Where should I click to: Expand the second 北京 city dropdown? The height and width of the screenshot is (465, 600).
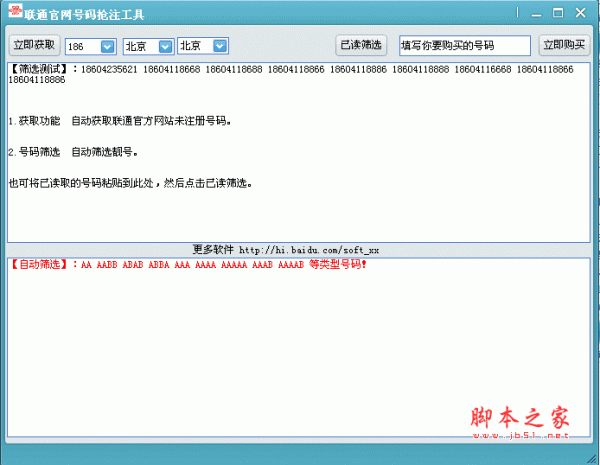220,46
